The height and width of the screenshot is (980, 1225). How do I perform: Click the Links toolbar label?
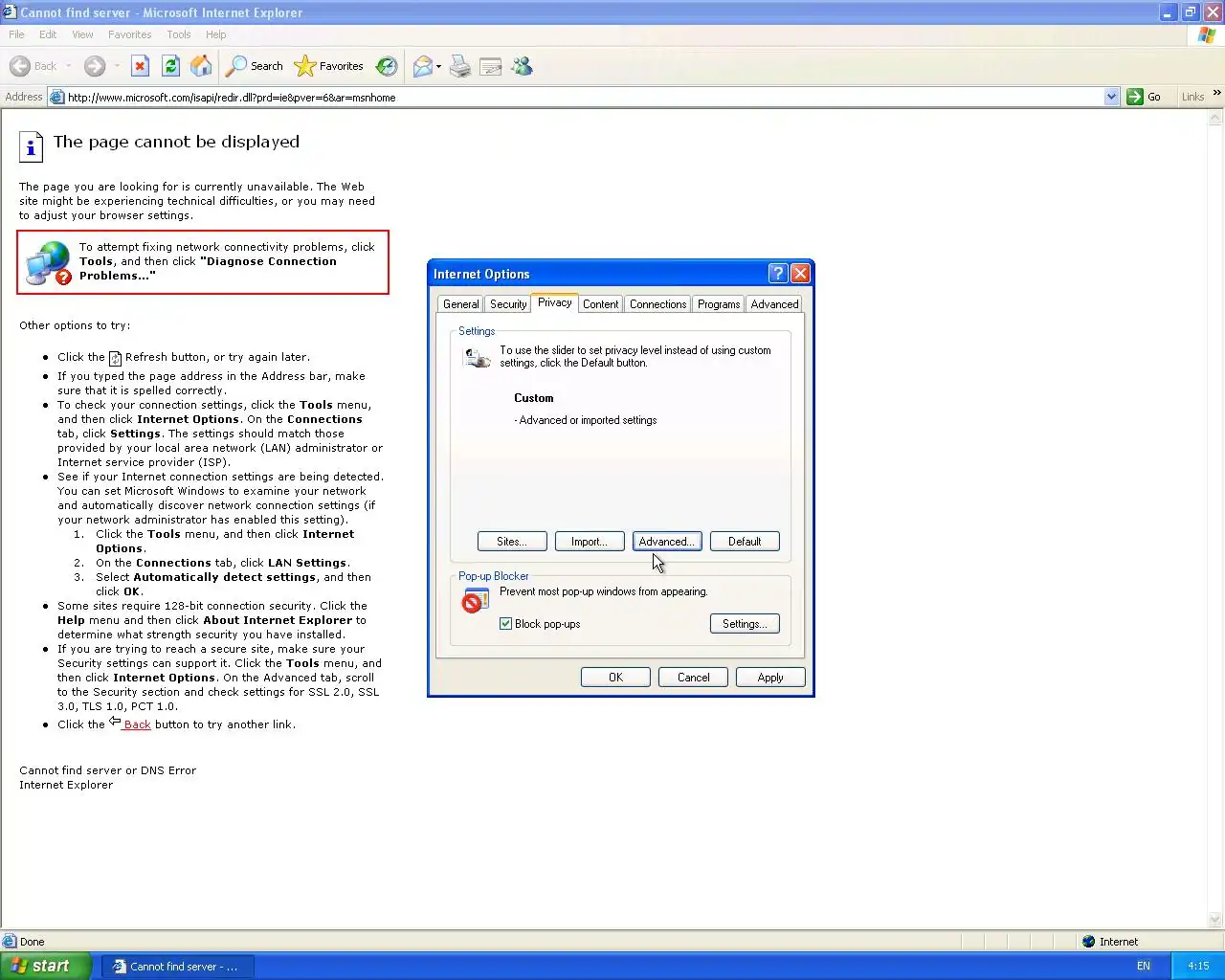click(x=1192, y=97)
